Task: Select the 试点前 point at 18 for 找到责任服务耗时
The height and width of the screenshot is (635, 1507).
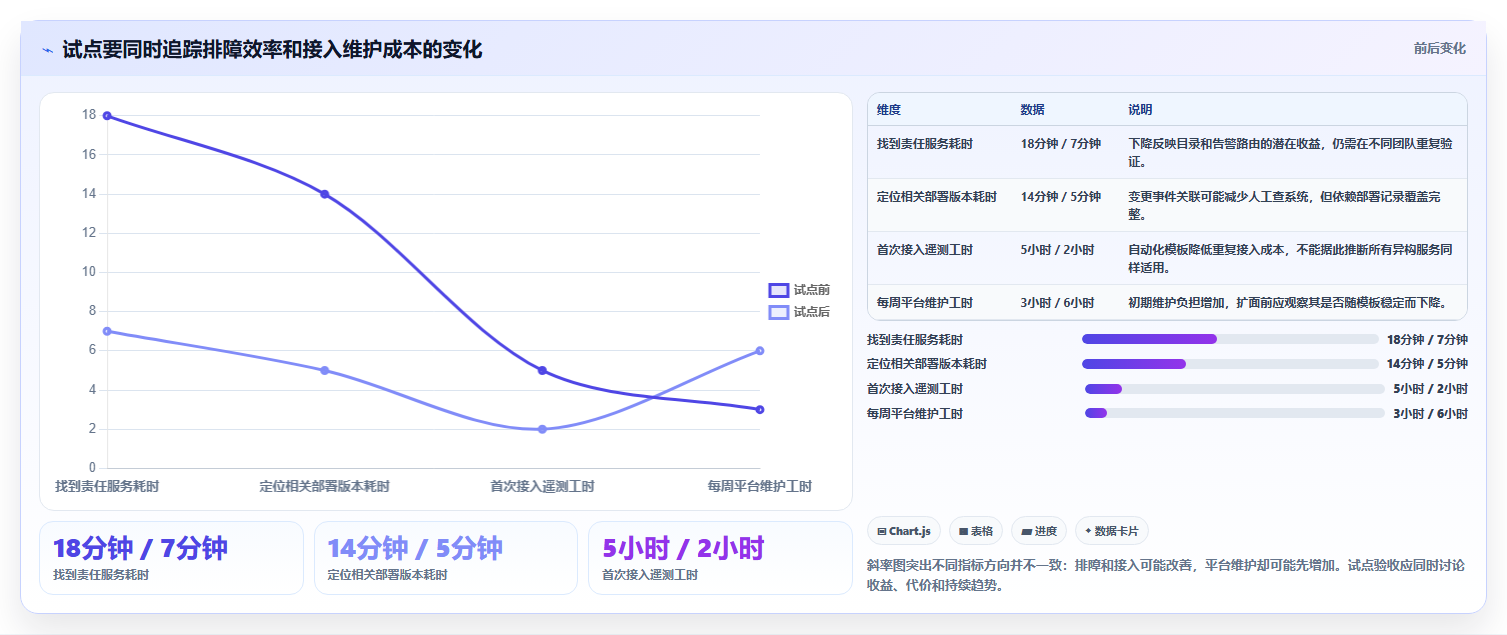Action: (107, 116)
